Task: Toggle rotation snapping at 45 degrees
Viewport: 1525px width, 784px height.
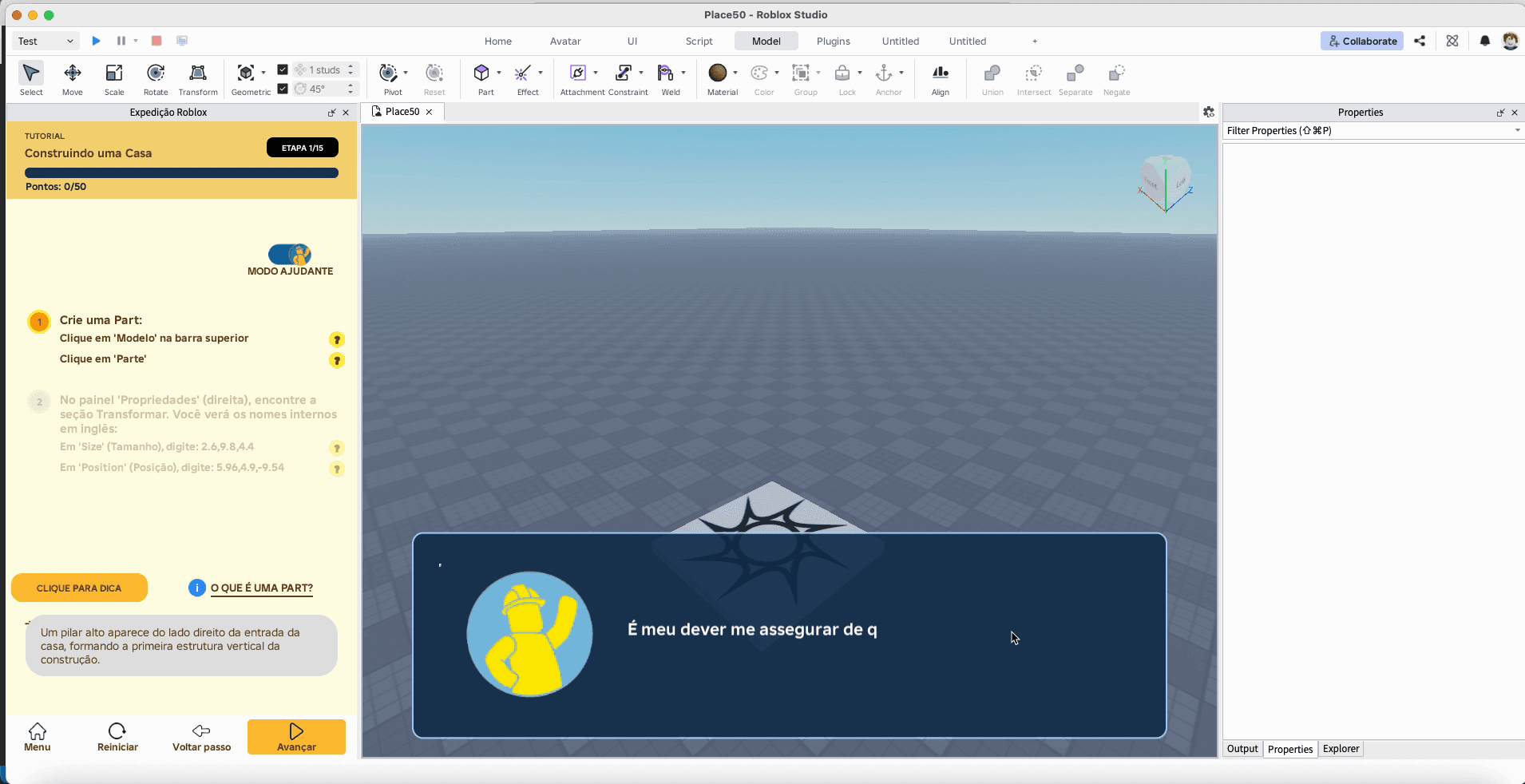Action: (x=284, y=89)
